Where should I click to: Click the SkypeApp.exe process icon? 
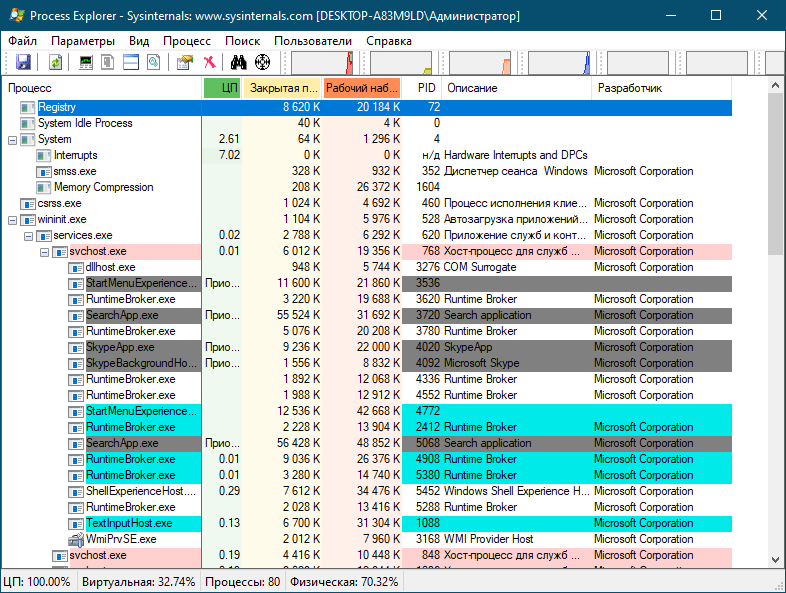[76, 347]
